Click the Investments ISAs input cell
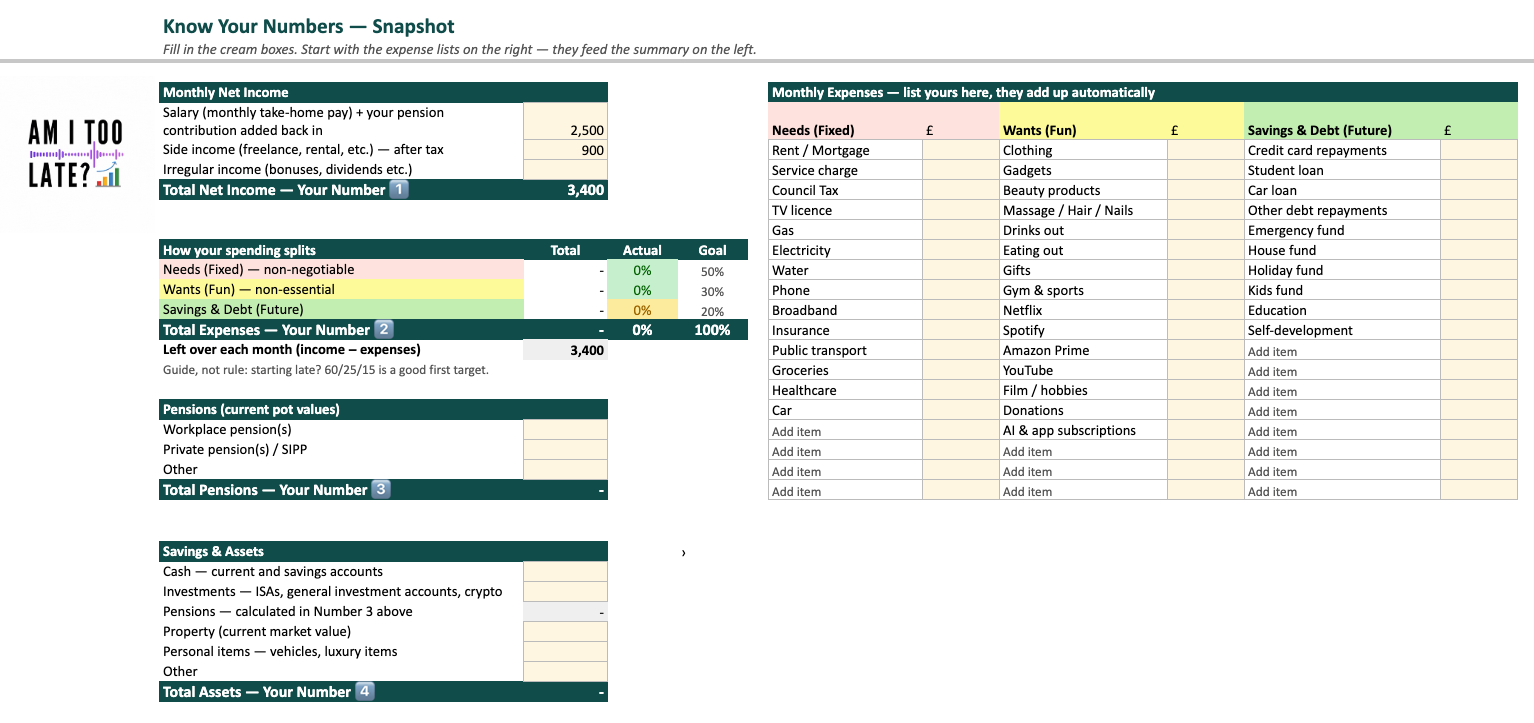Image resolution: width=1534 pixels, height=723 pixels. click(x=565, y=592)
